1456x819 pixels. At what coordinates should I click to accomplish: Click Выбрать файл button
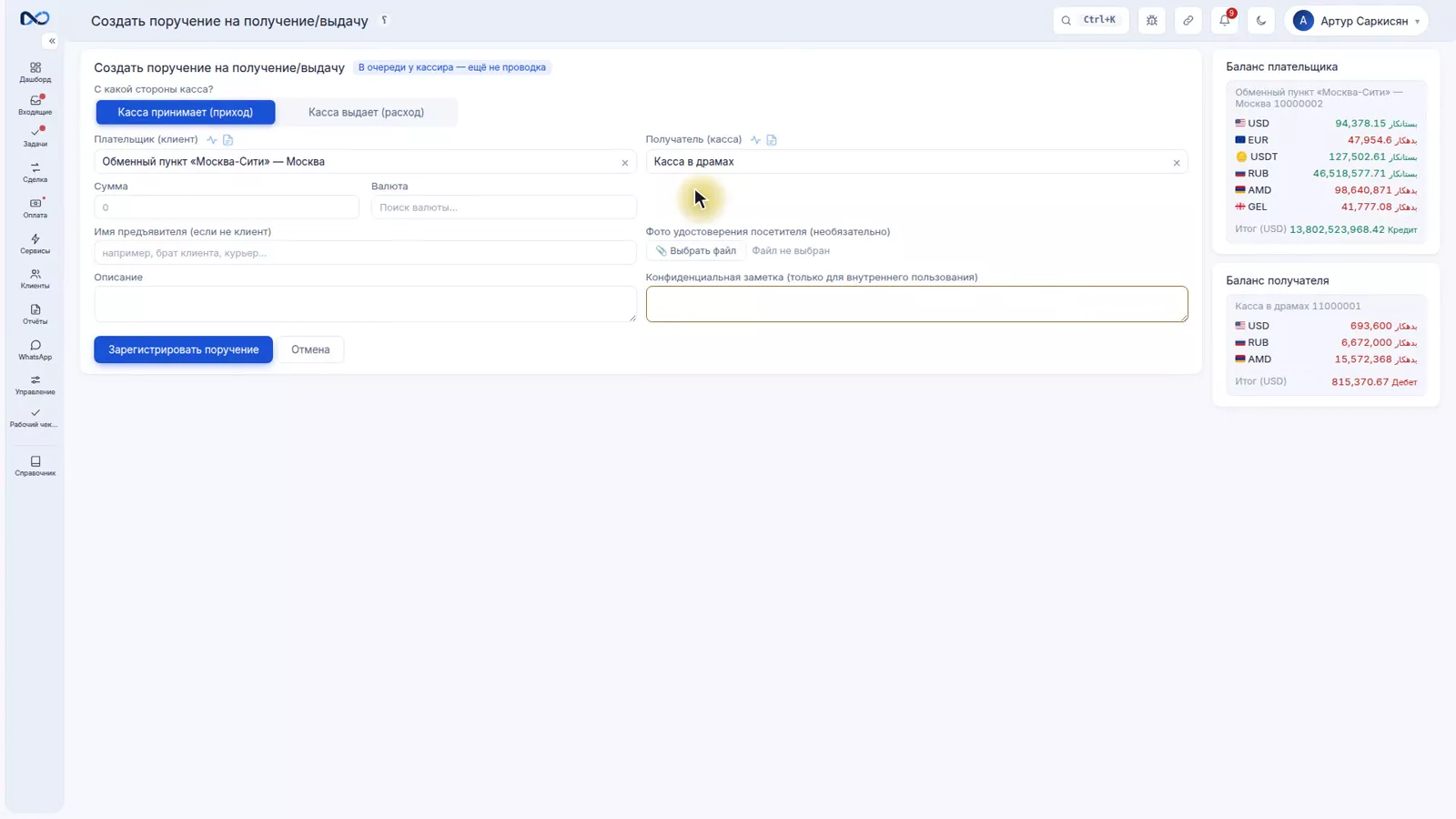point(696,251)
